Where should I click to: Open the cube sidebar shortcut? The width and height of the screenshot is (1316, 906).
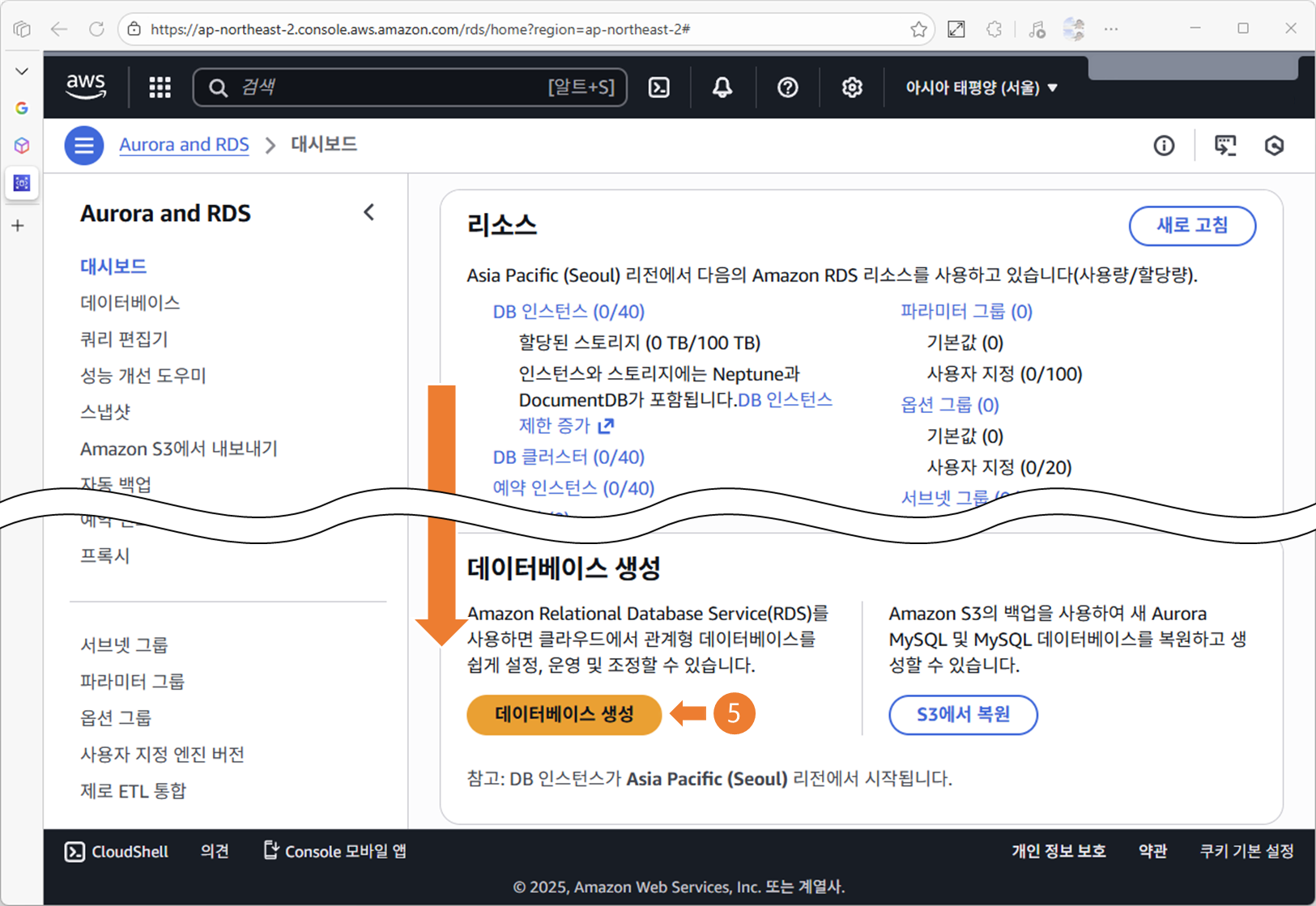pos(22,146)
